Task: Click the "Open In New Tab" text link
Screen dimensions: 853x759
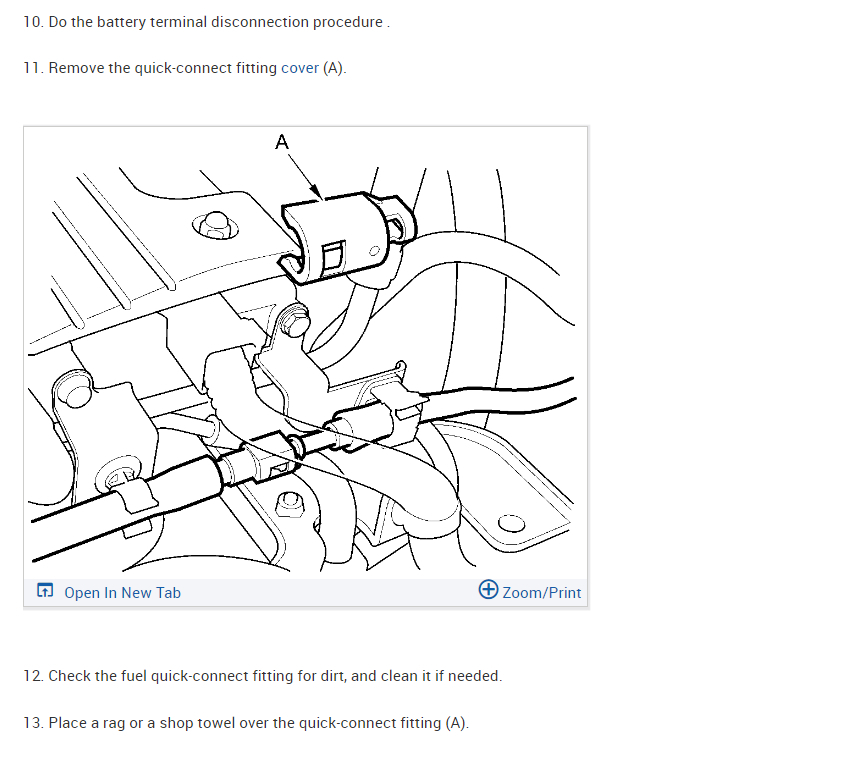Action: (122, 593)
